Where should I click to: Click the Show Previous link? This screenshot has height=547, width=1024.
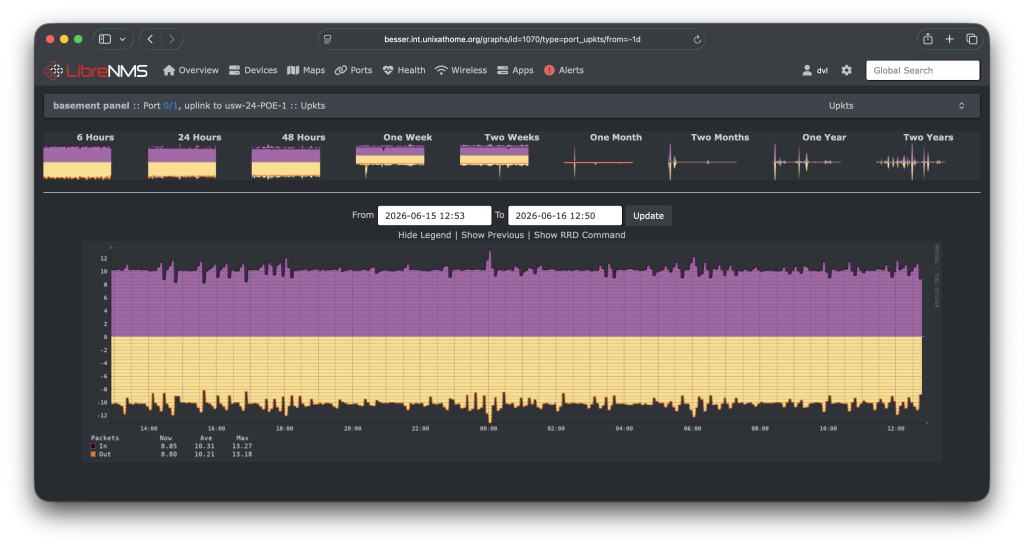[492, 235]
